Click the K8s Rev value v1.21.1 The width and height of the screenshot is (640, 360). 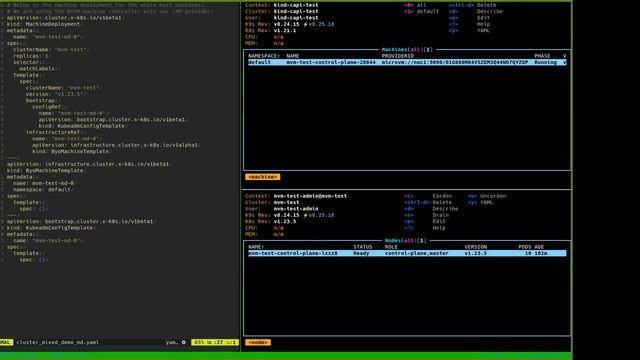[284, 31]
